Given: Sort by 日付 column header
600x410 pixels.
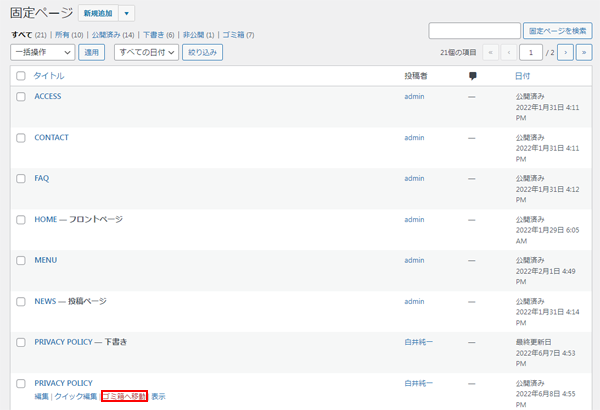Looking at the screenshot, I should pyautogui.click(x=522, y=76).
